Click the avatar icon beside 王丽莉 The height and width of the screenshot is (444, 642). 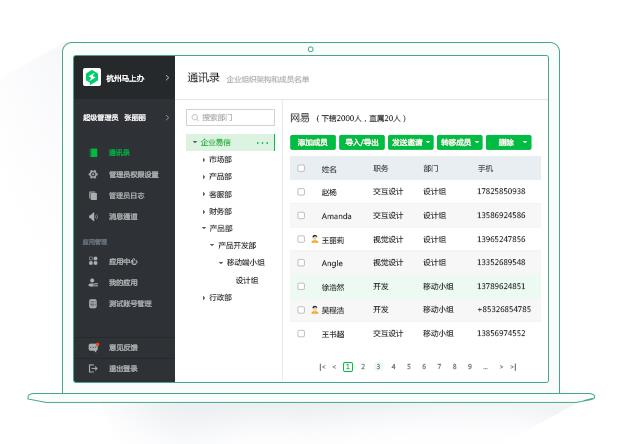tap(314, 239)
